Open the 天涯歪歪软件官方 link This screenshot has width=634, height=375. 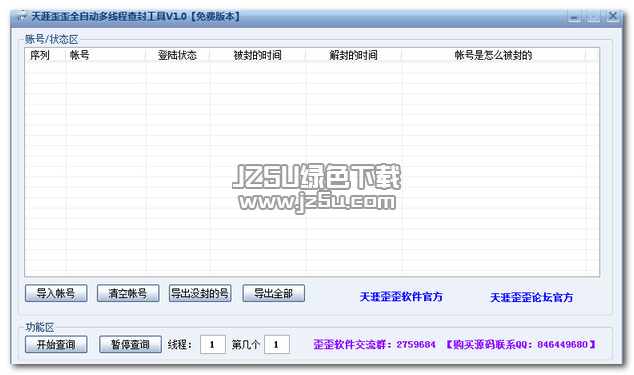[x=401, y=297]
